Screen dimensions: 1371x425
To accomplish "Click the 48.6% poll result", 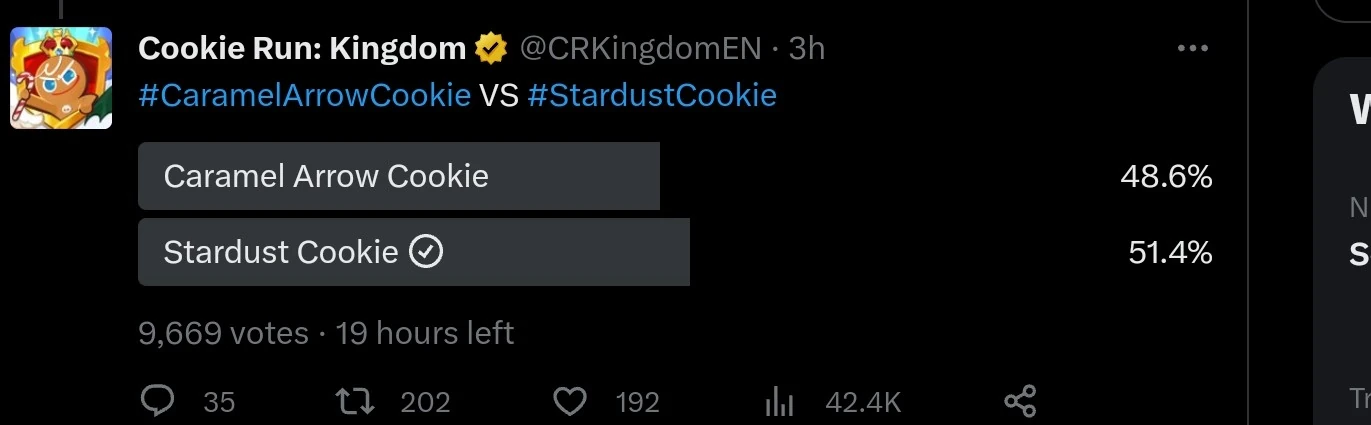I will click(1166, 177).
